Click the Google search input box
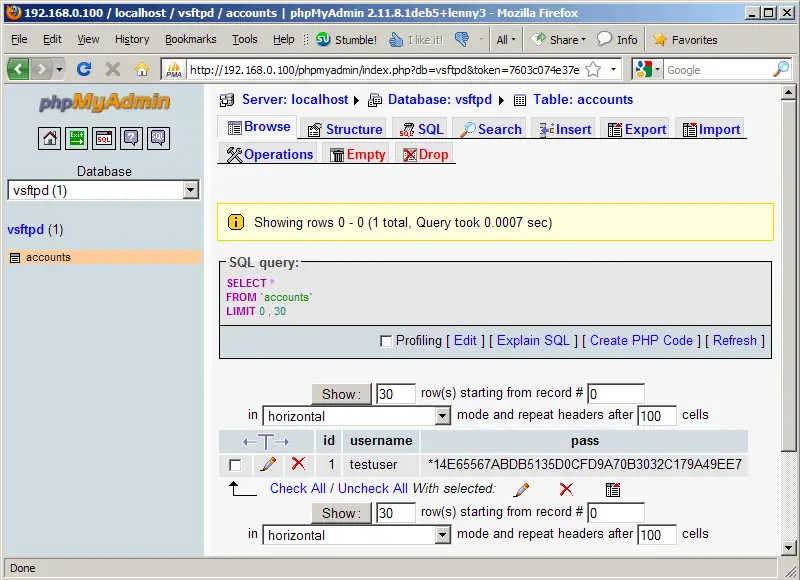This screenshot has width=800, height=580. coord(717,69)
